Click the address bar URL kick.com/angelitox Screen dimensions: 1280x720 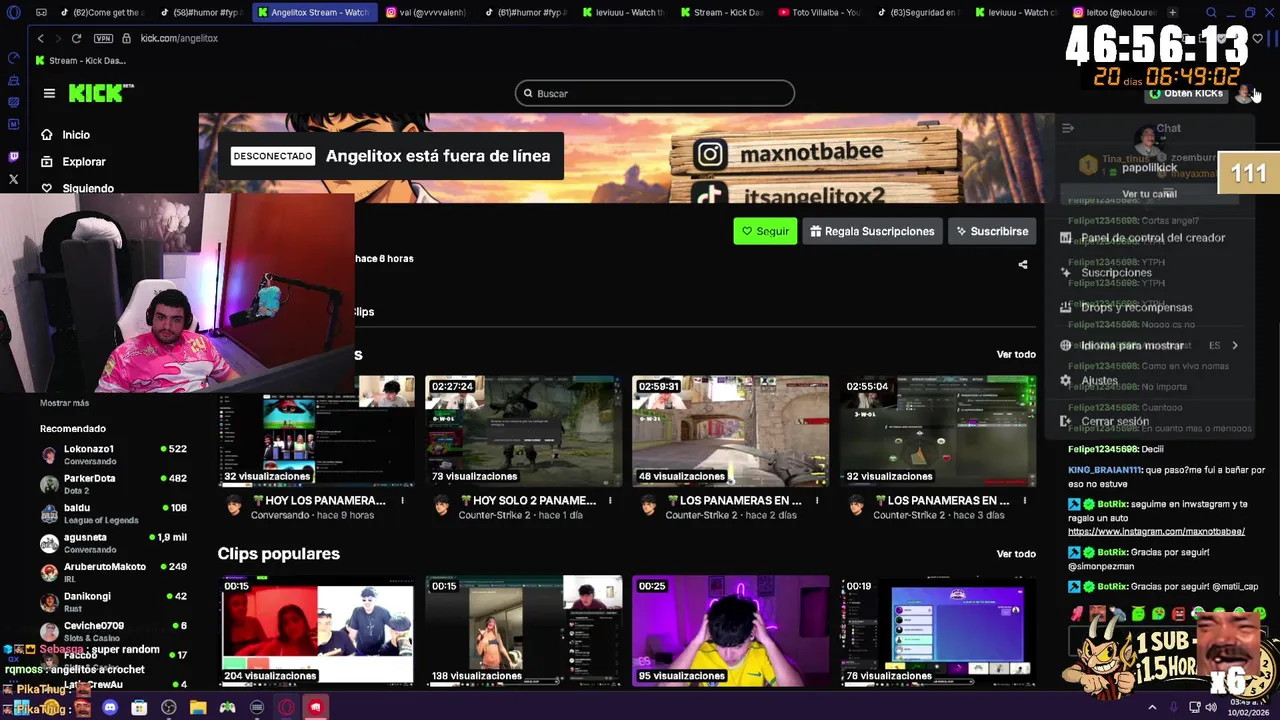pyautogui.click(x=179, y=38)
